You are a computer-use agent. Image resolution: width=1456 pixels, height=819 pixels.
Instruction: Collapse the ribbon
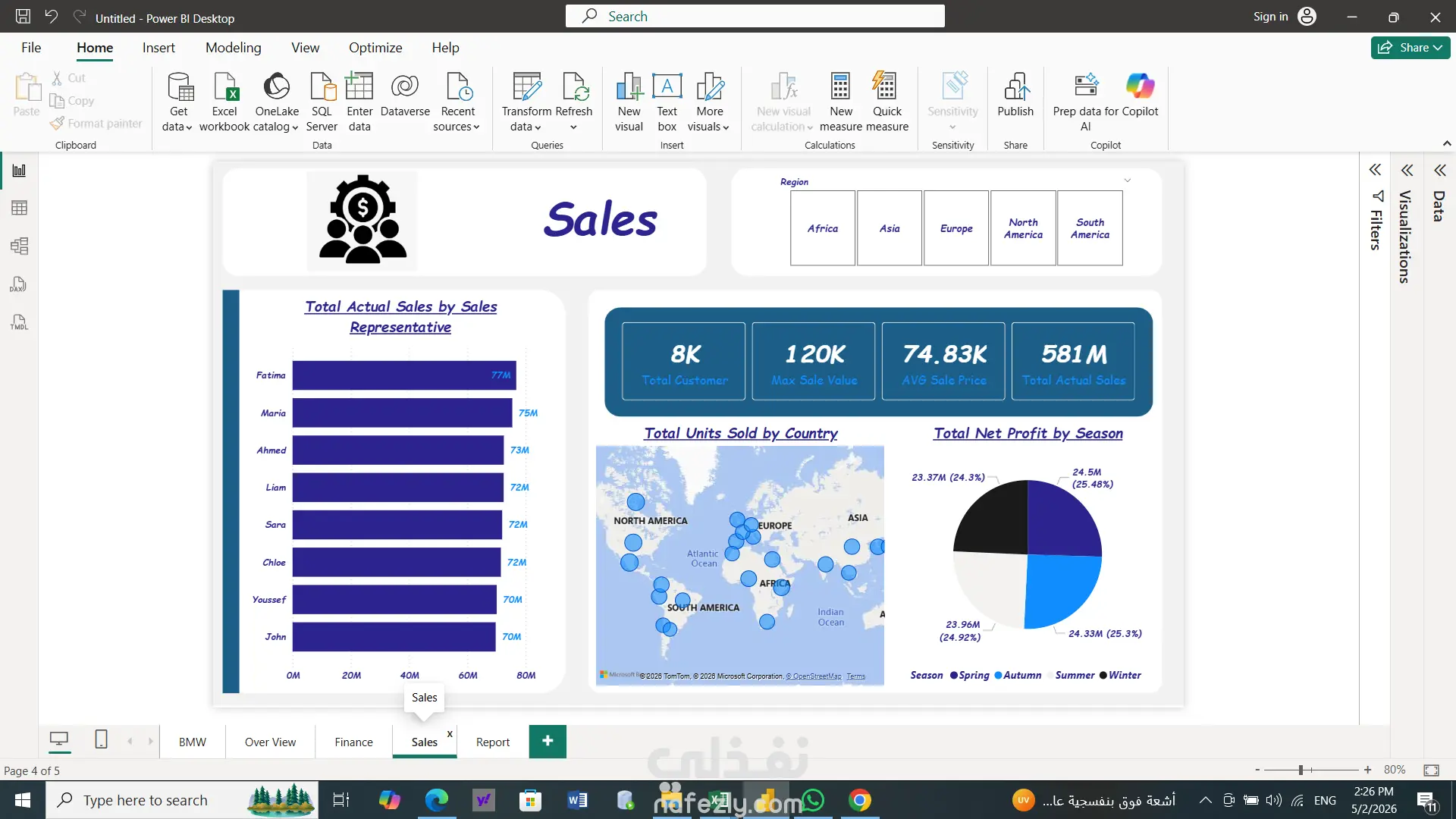tap(1446, 143)
